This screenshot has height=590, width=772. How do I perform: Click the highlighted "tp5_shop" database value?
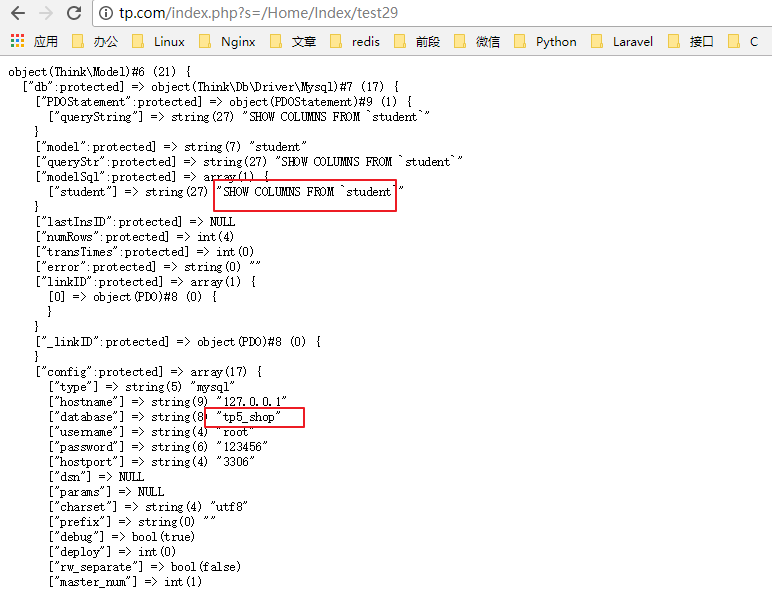[249, 417]
